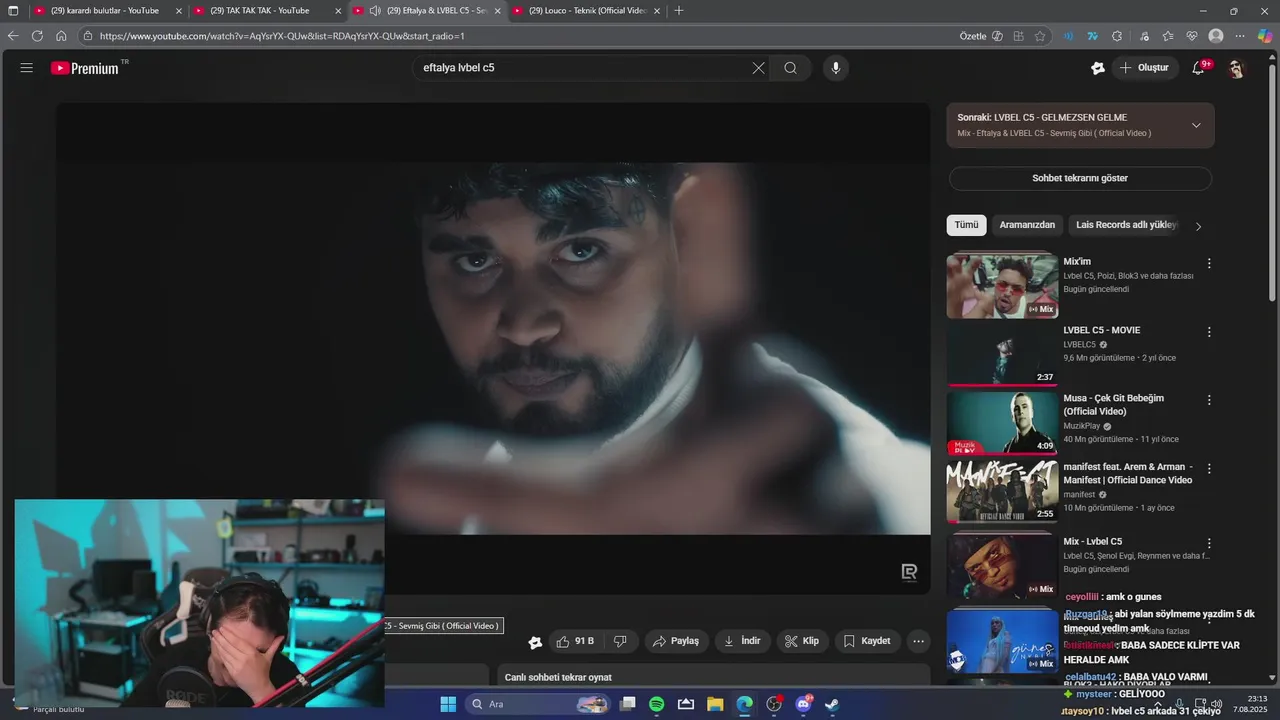Dislike the video
Image resolution: width=1280 pixels, height=720 pixels.
pos(620,641)
